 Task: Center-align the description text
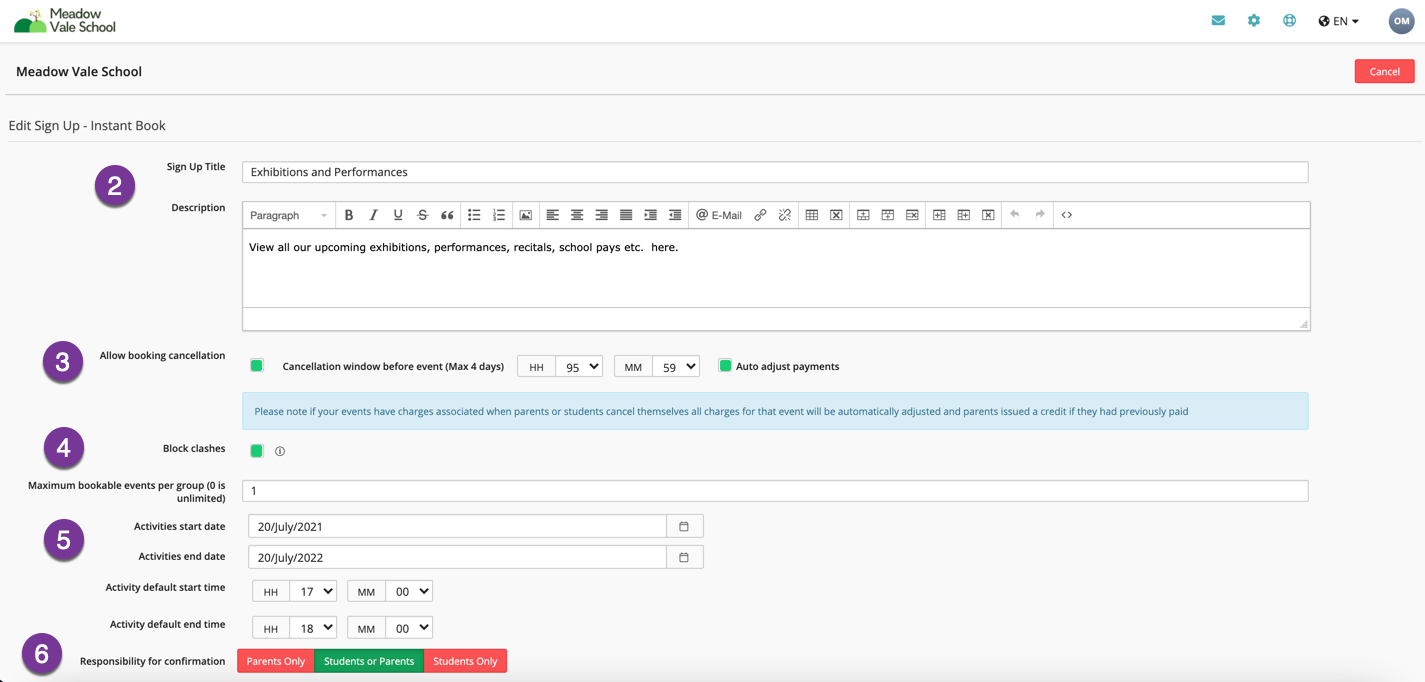(x=577, y=215)
